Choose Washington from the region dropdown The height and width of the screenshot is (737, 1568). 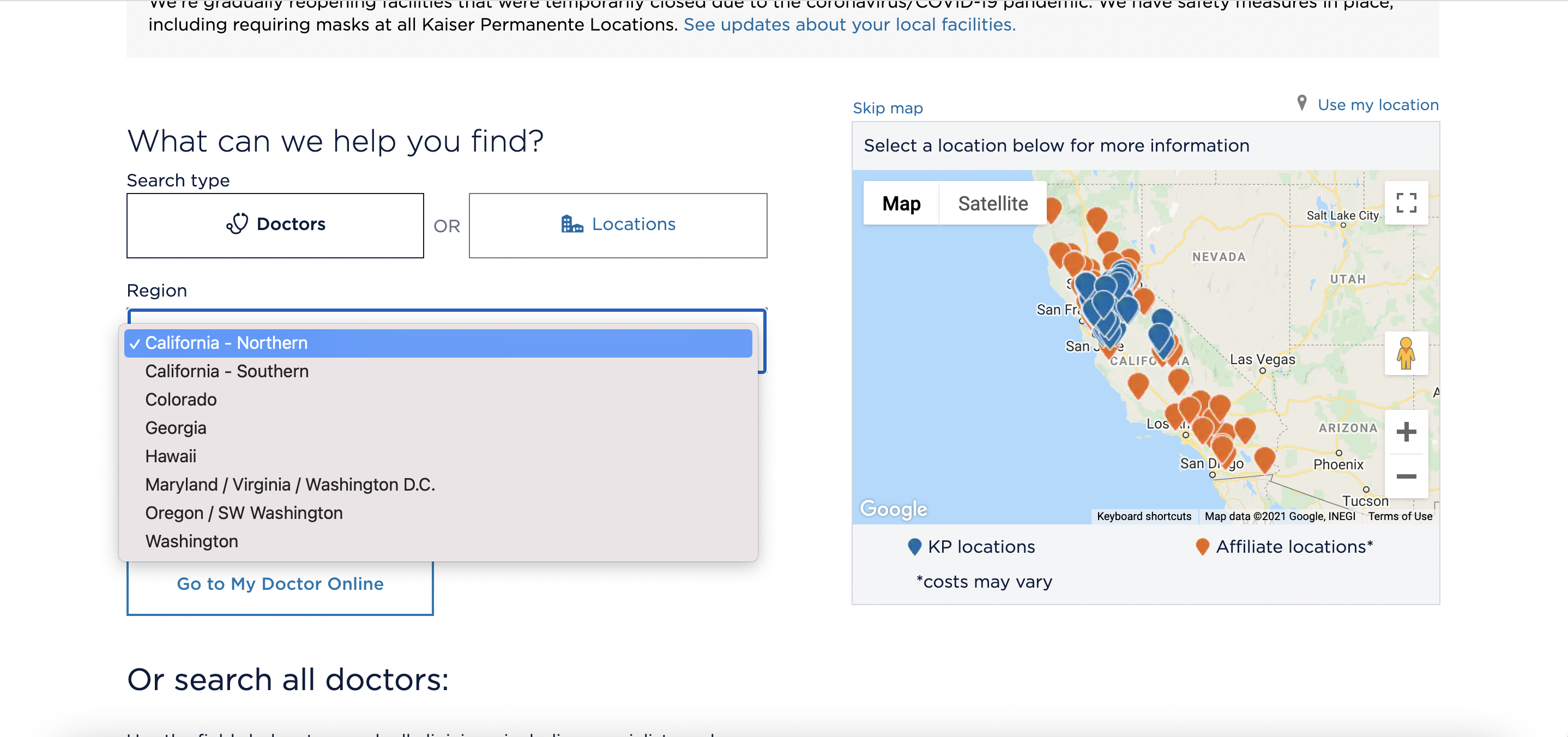[x=438, y=541]
